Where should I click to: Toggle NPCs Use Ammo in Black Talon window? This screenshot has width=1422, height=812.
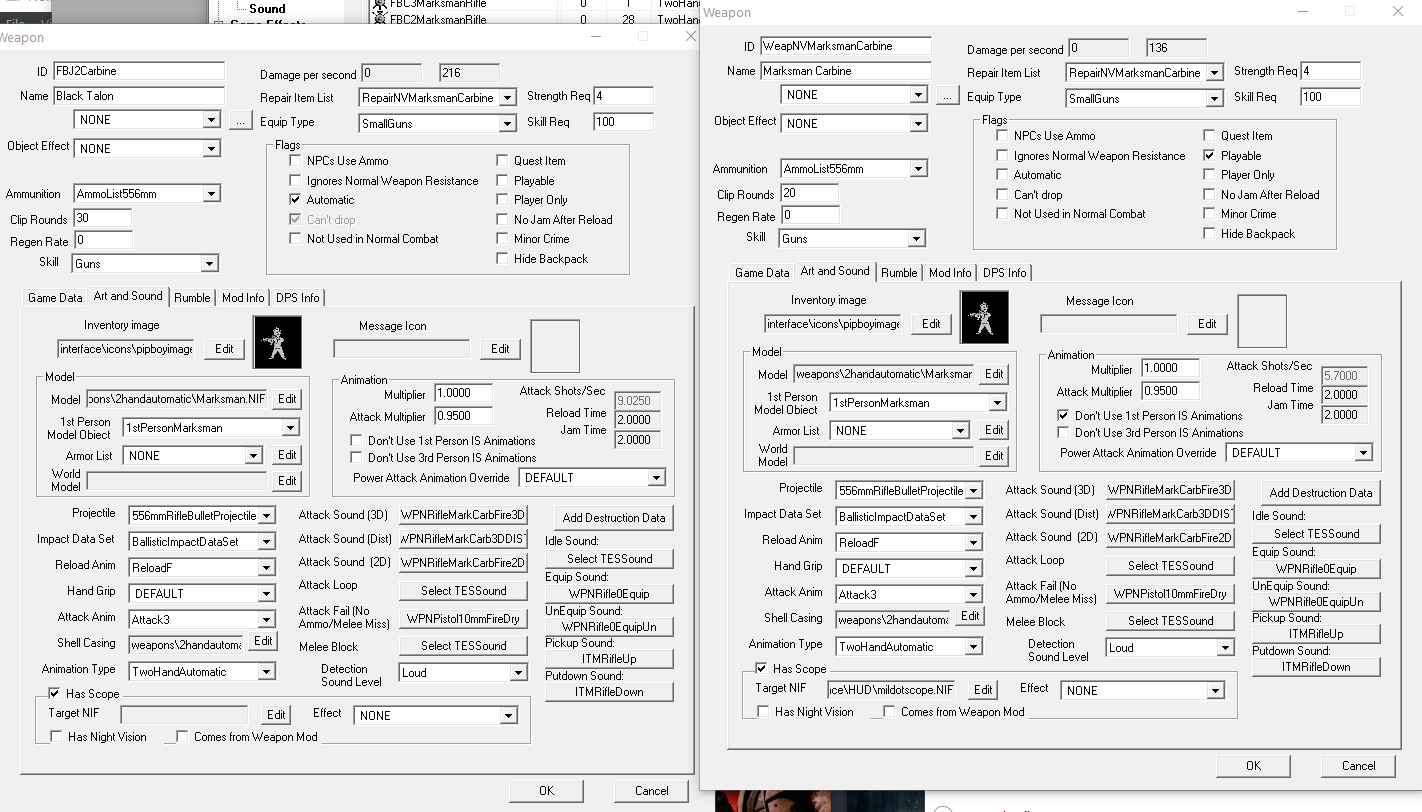pyautogui.click(x=295, y=161)
